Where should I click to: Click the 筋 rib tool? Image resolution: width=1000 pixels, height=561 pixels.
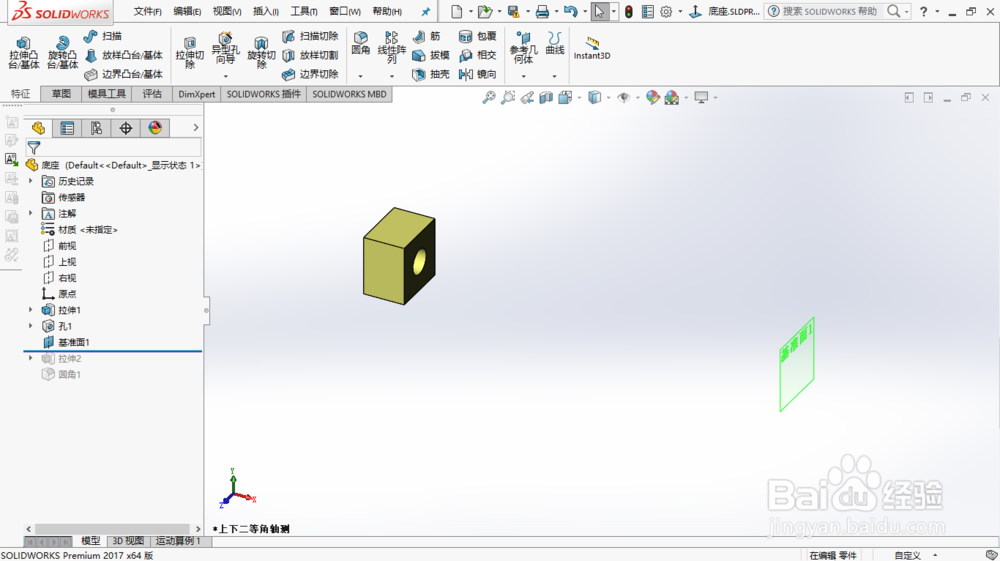coord(427,36)
